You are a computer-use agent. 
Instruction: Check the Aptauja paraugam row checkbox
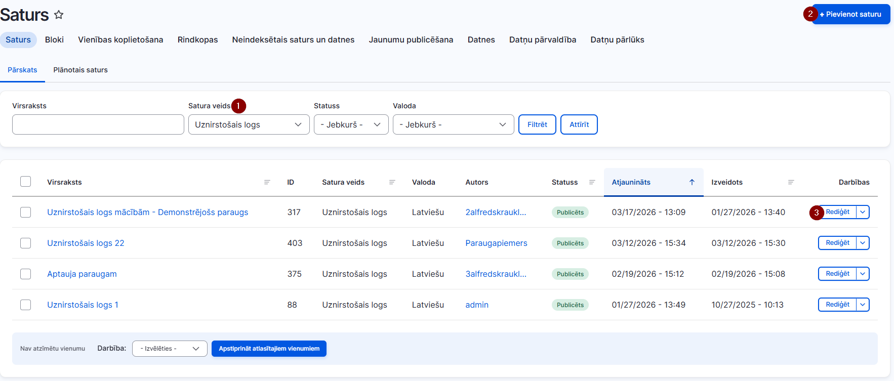26,274
